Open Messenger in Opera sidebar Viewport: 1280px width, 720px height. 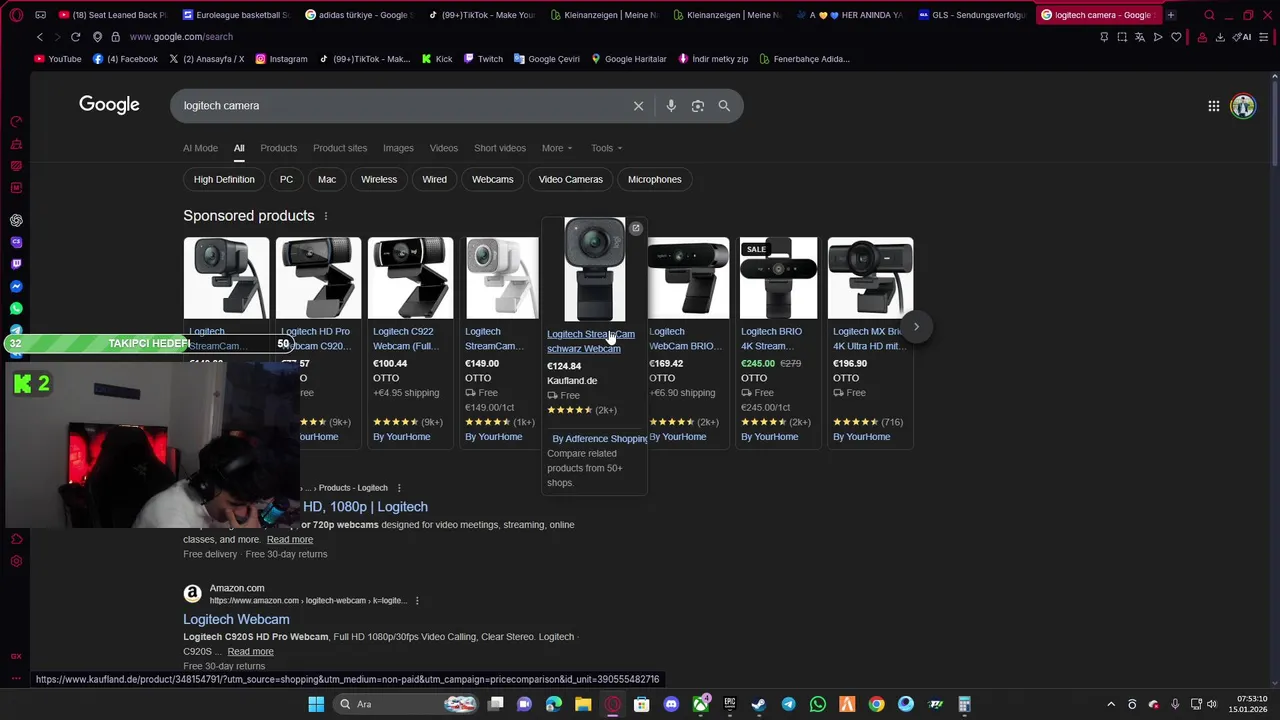[x=16, y=286]
